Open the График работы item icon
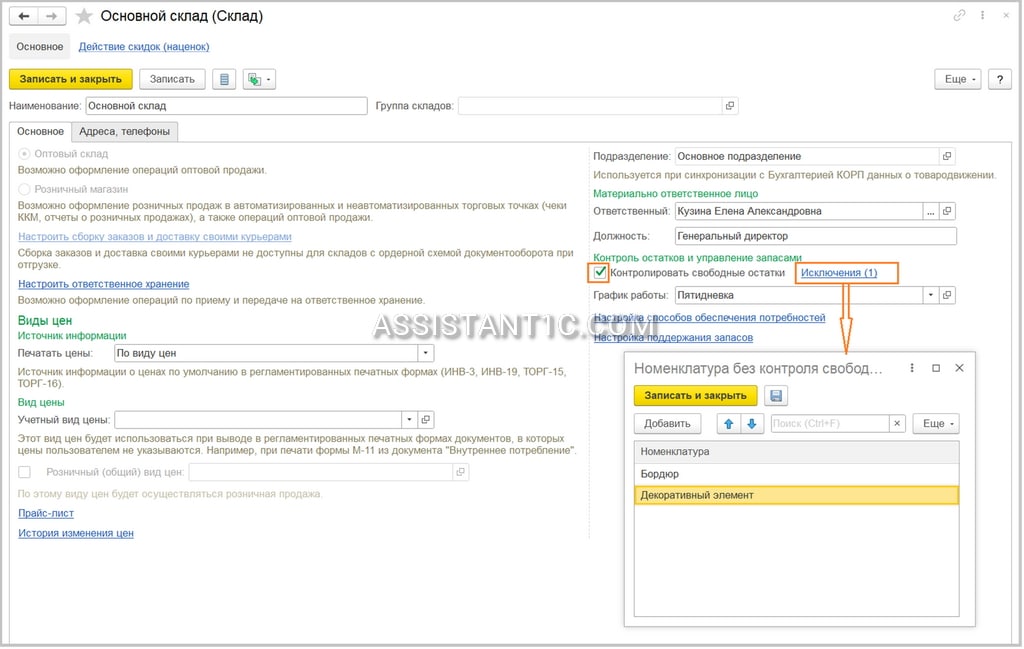 (947, 295)
